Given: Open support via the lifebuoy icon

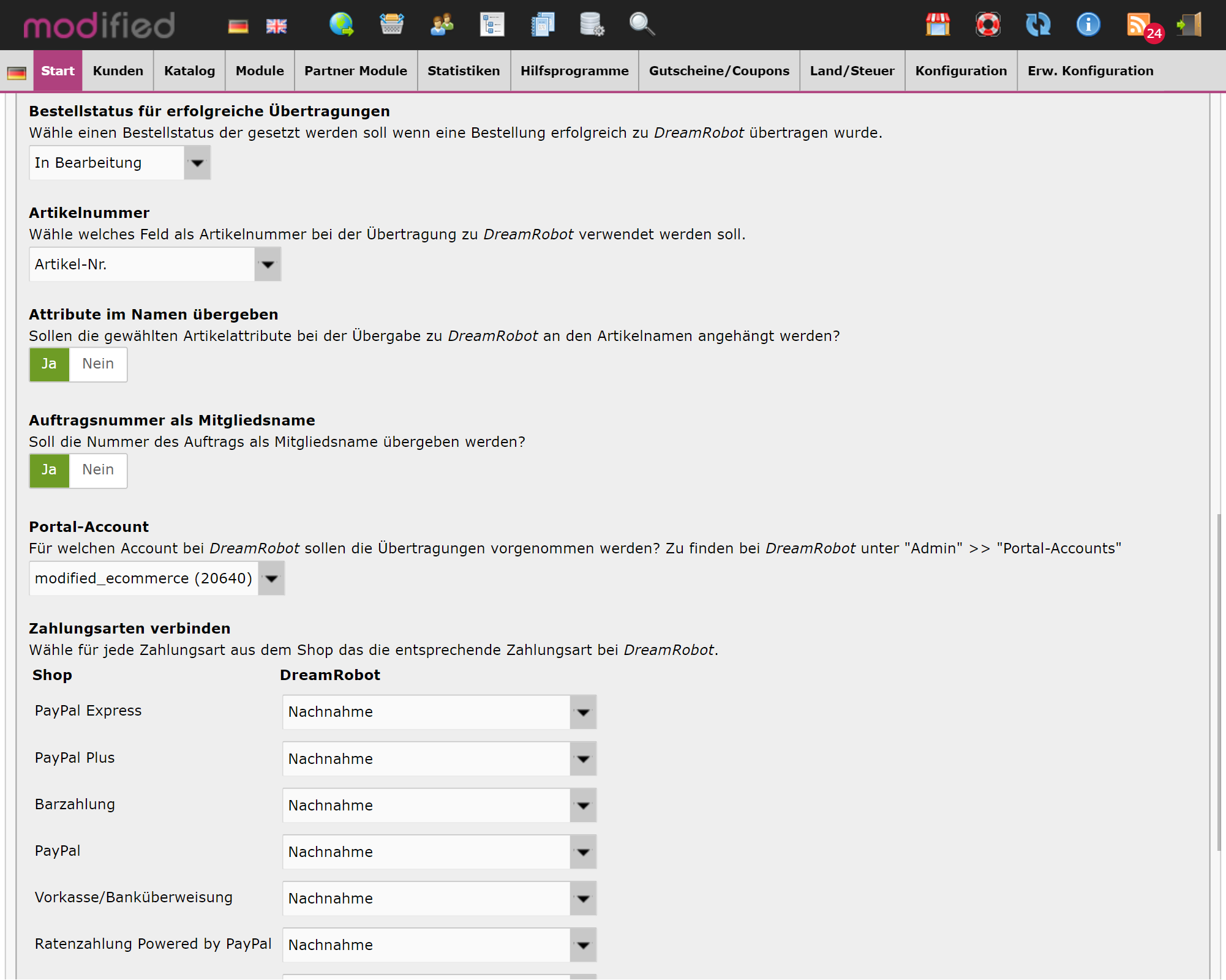Looking at the screenshot, I should tap(987, 24).
